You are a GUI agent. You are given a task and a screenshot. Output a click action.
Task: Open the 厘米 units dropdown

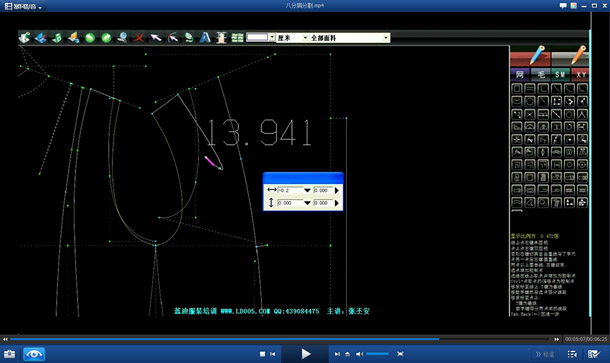click(292, 38)
